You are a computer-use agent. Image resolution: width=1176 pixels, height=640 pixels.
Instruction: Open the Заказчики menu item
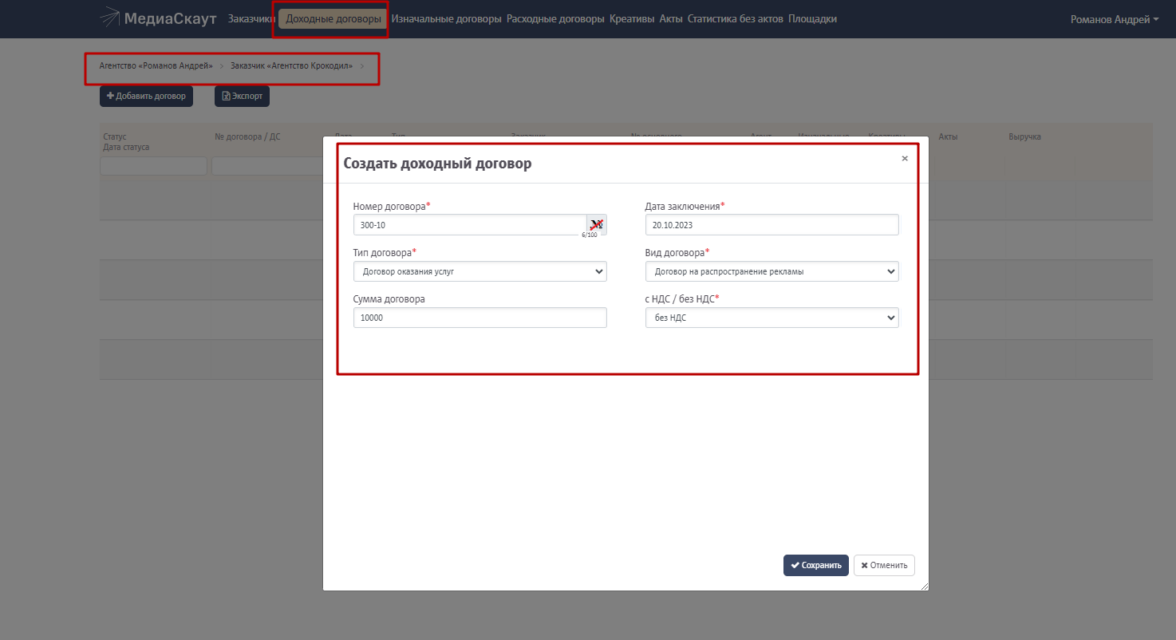point(250,19)
